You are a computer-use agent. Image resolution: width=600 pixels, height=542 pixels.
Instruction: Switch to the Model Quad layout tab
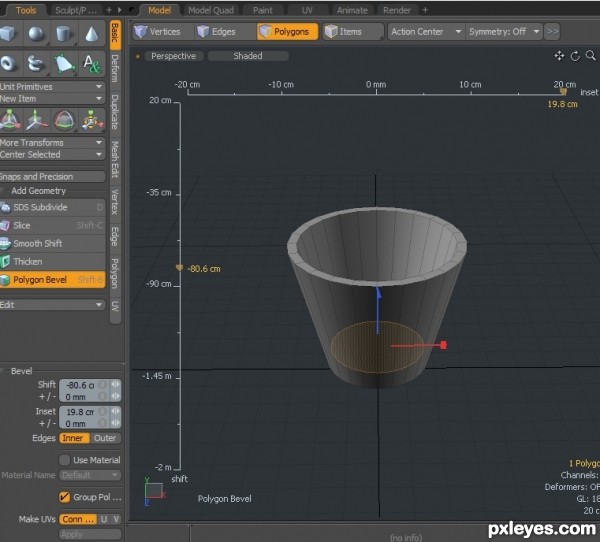tap(211, 10)
